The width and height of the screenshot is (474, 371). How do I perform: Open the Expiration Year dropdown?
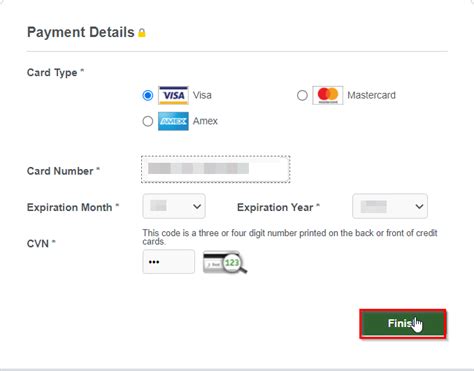(x=390, y=206)
